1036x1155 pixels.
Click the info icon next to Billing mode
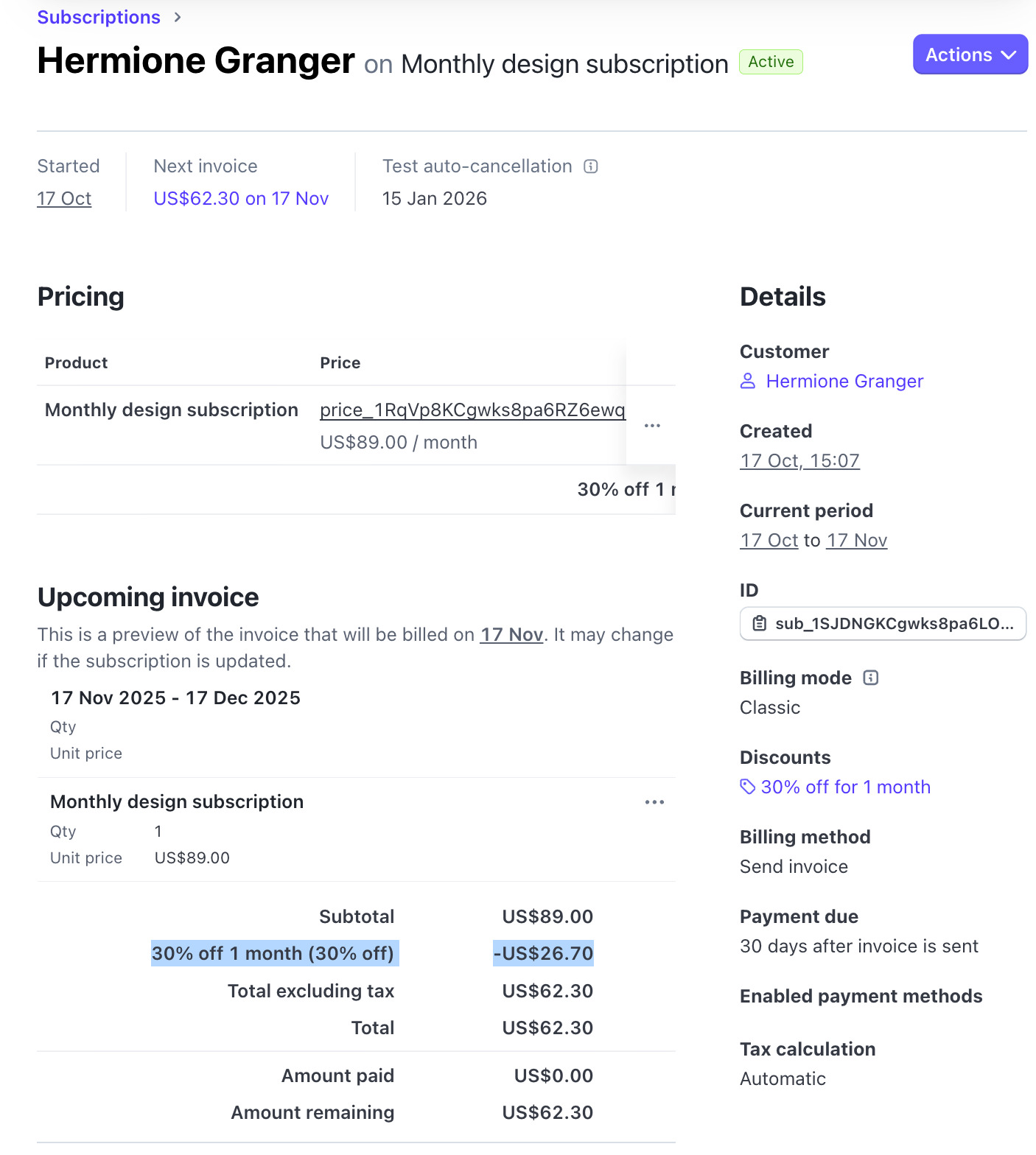click(x=871, y=678)
